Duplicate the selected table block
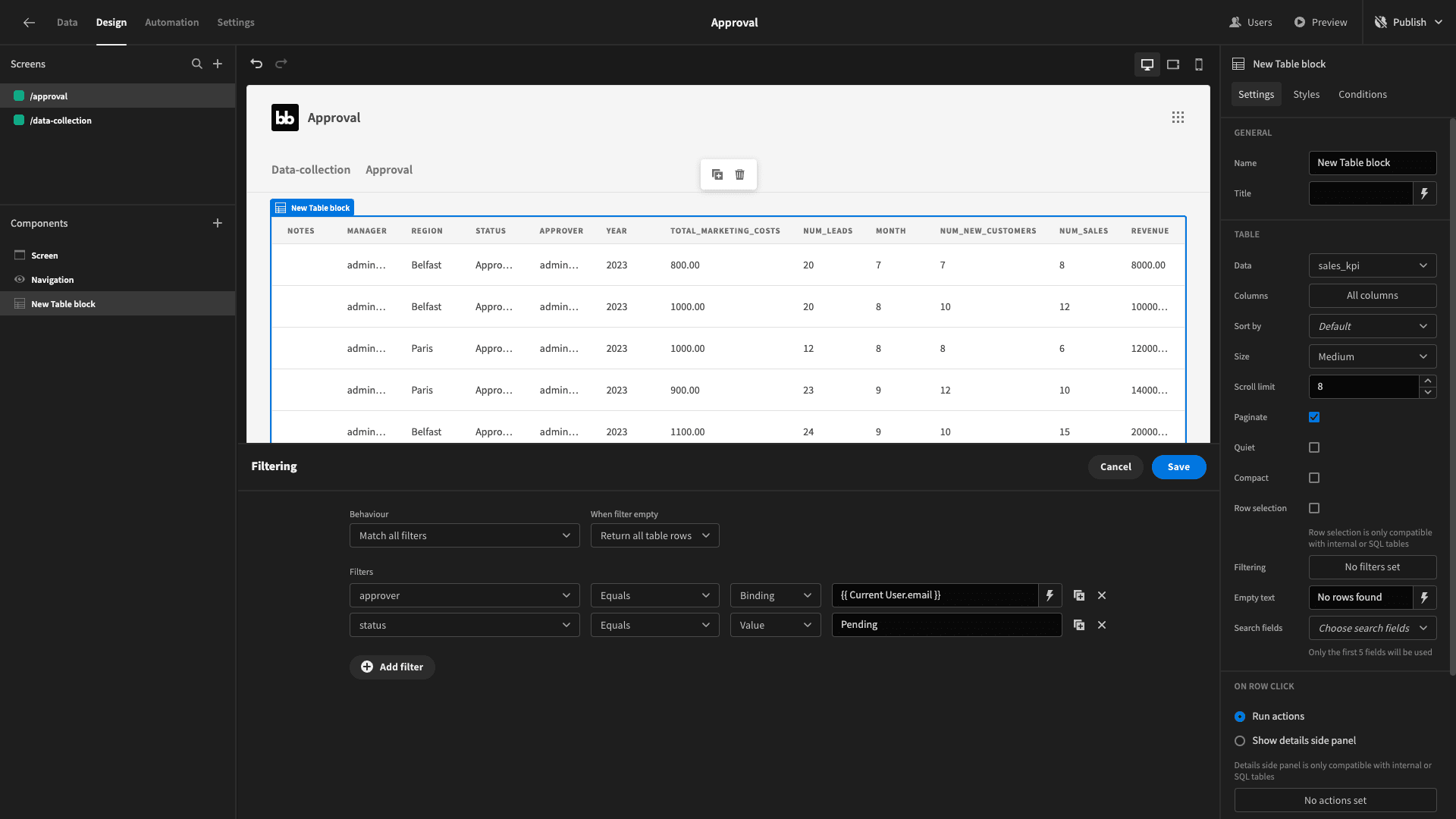 click(717, 174)
